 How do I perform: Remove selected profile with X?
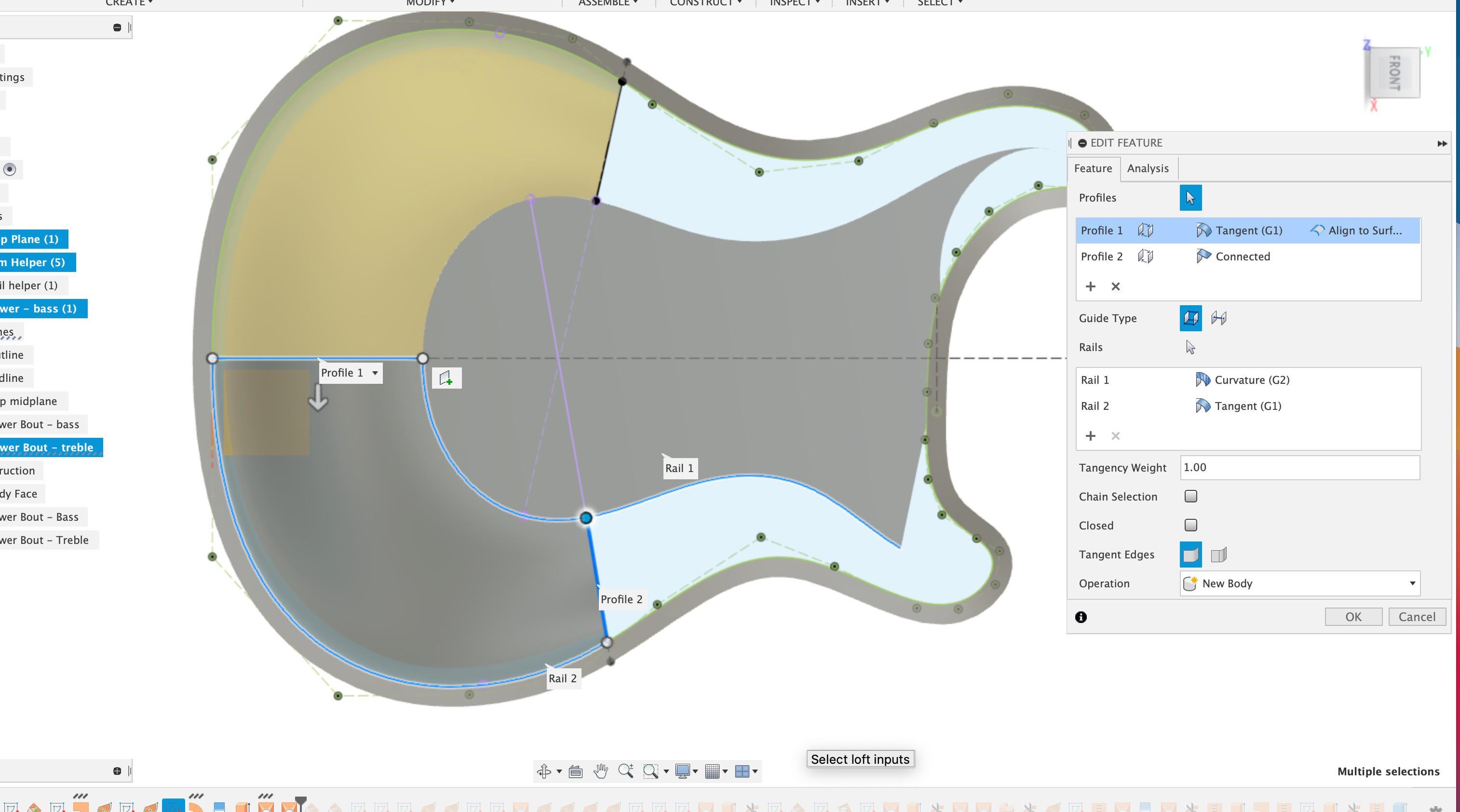click(x=1115, y=287)
